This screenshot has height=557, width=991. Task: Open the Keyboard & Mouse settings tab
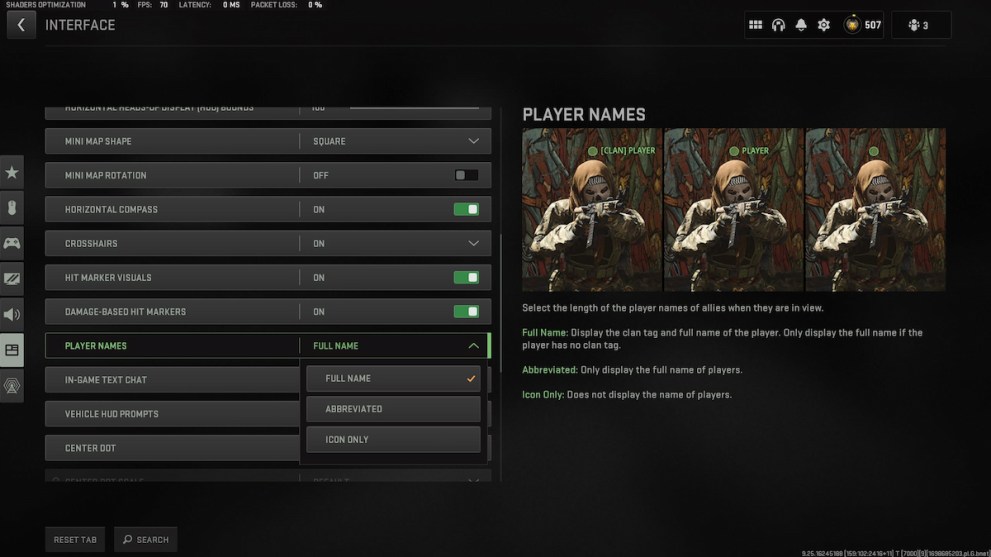(x=12, y=208)
